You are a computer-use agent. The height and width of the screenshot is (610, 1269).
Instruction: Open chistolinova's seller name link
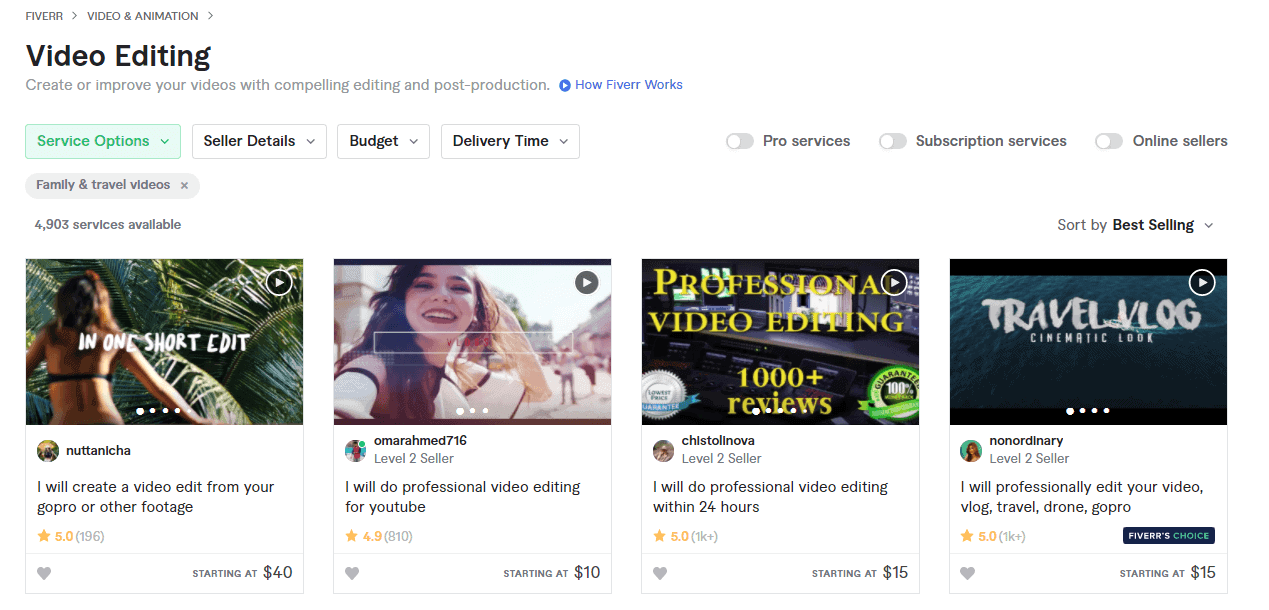[x=719, y=440]
